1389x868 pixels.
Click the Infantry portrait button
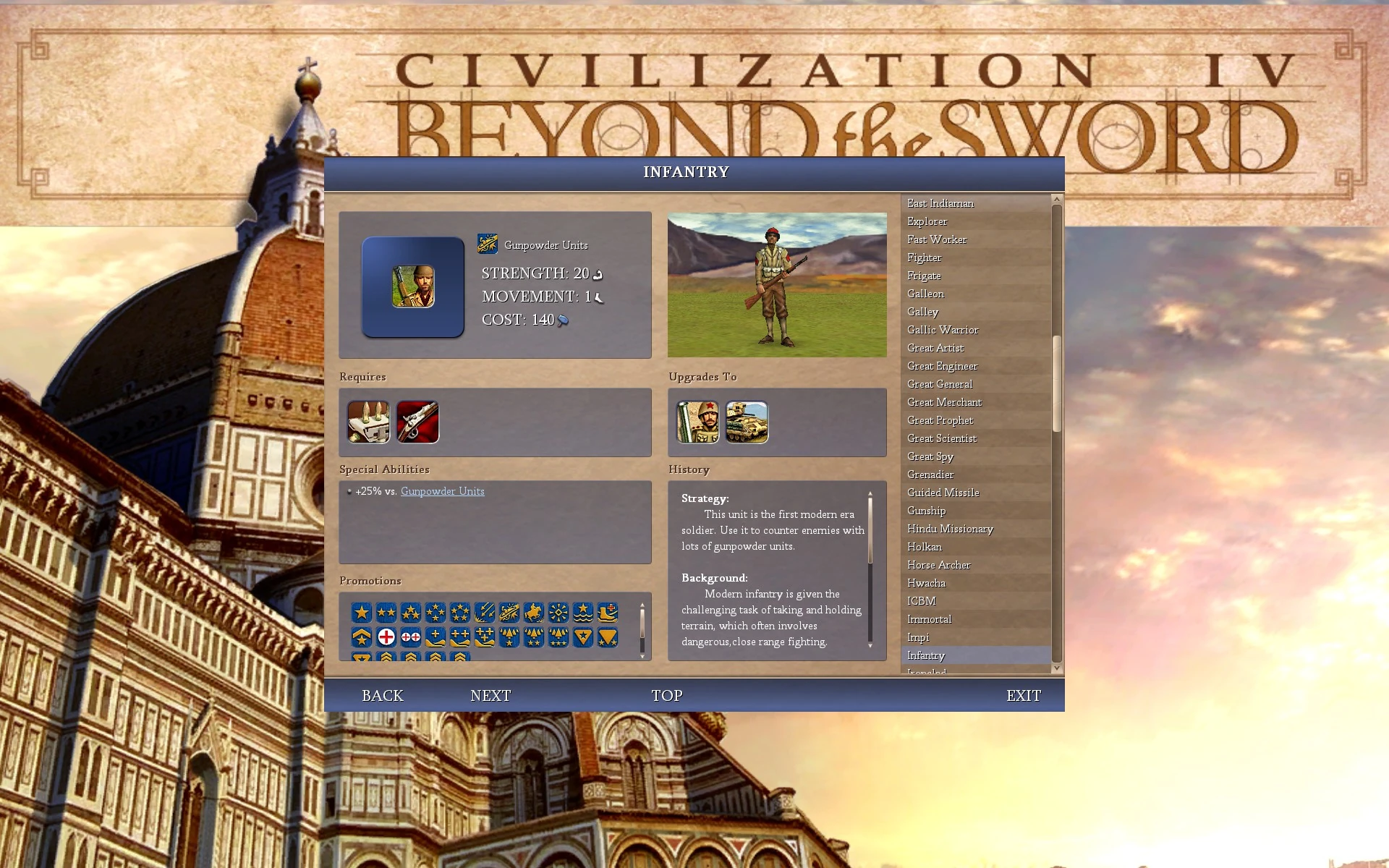click(x=413, y=286)
